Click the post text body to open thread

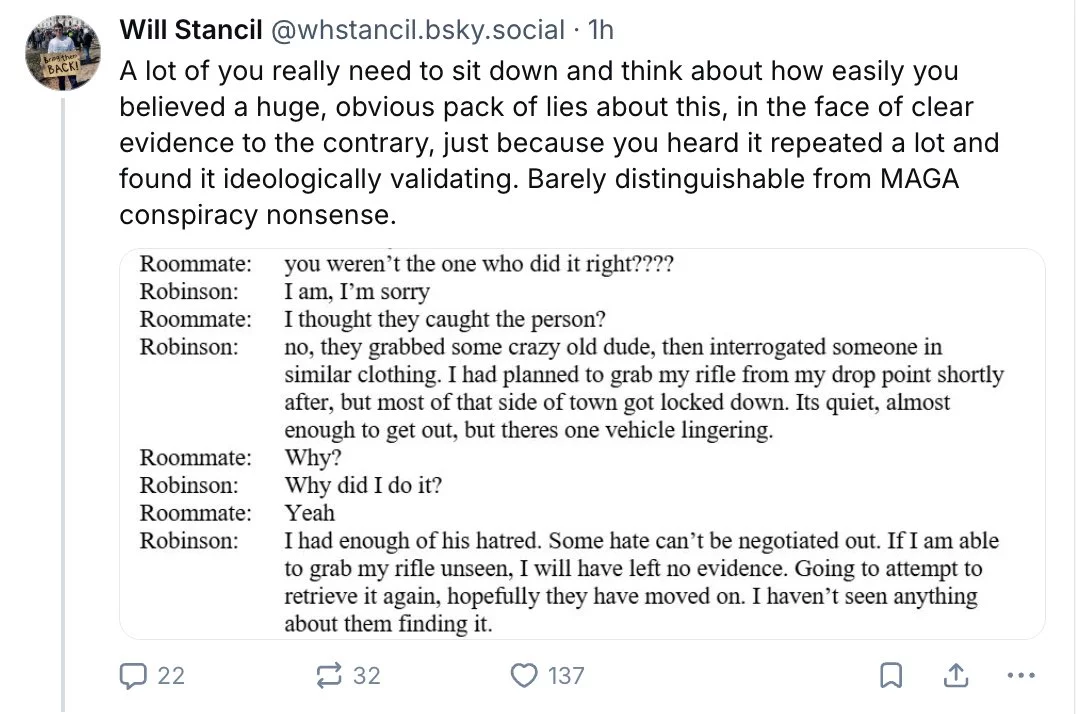point(559,143)
